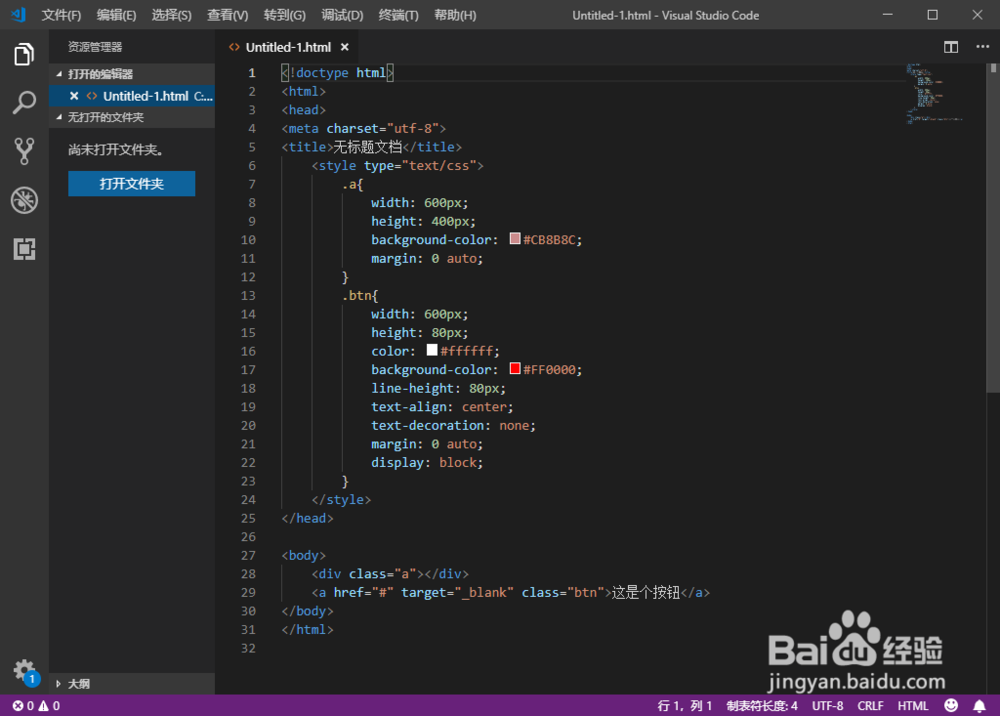Click the 资源管理器 panel title

[95, 47]
